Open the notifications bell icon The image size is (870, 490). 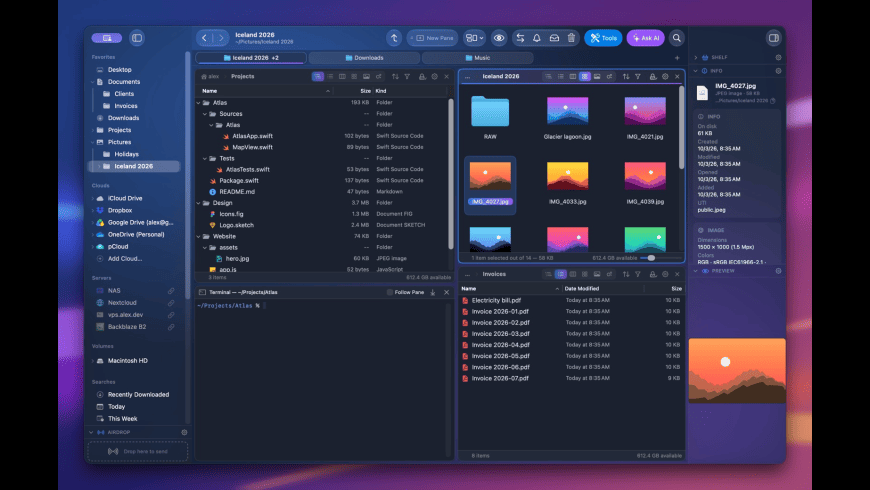click(537, 38)
